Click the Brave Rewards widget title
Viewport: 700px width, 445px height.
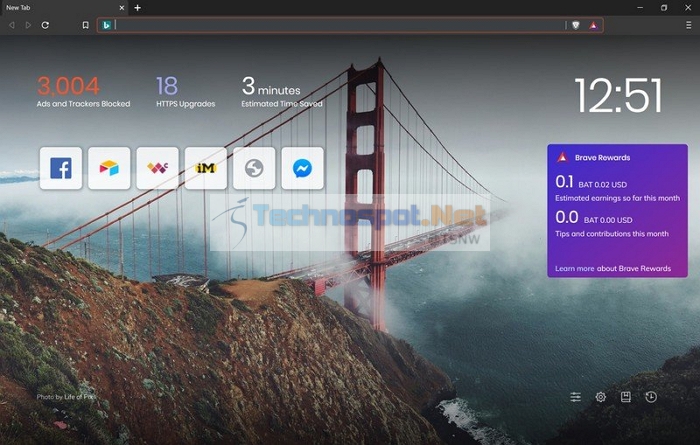[x=602, y=158]
